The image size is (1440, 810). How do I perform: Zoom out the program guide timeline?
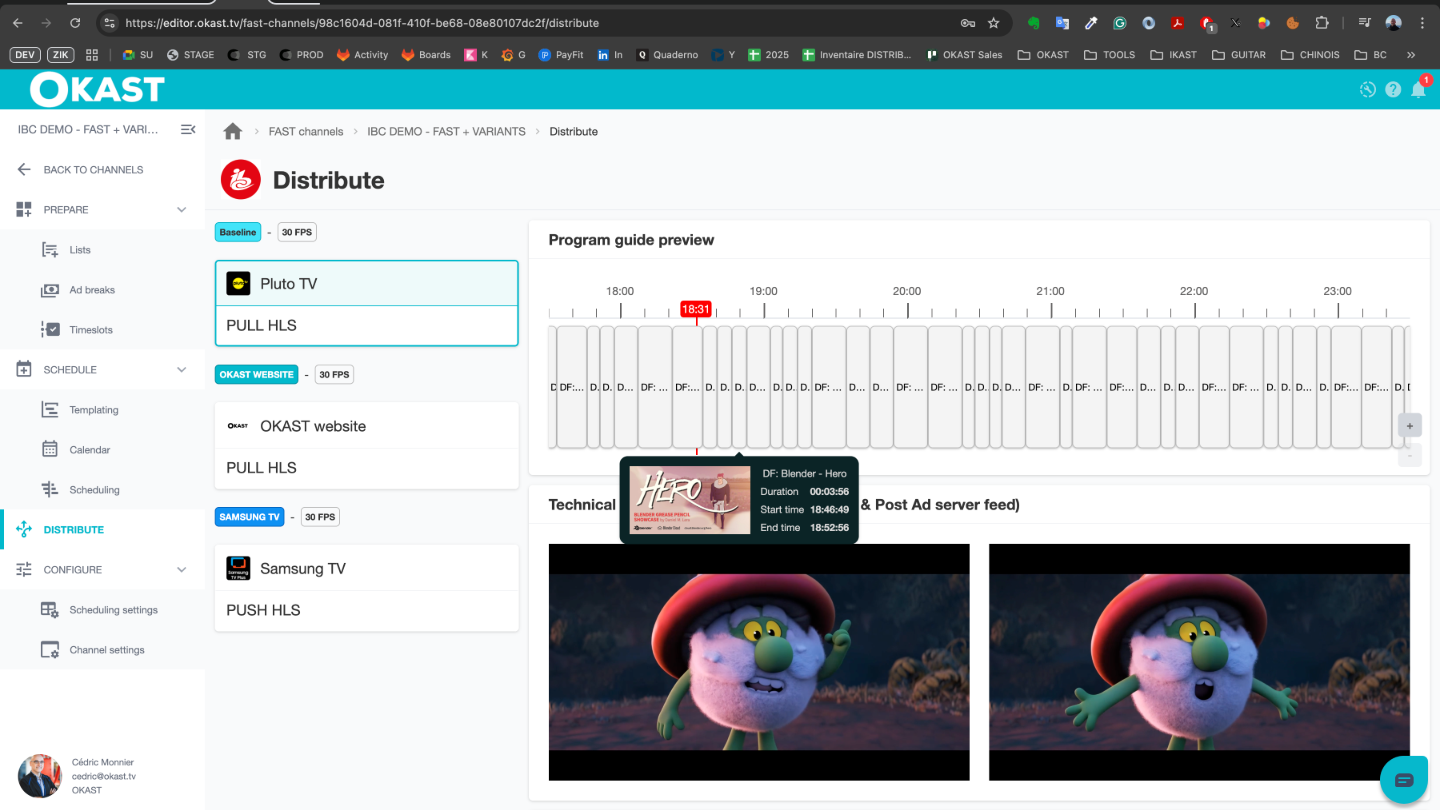[1409, 454]
